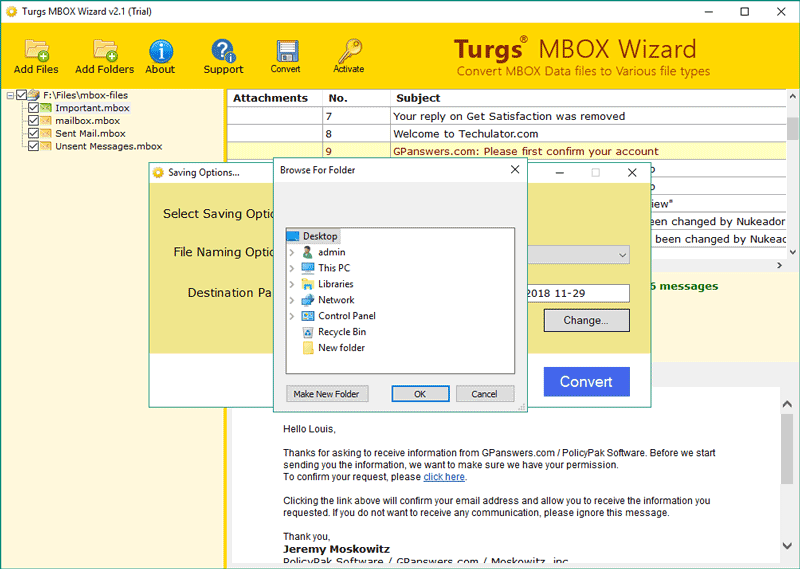Expand the admin folder node
The width and height of the screenshot is (800, 569).
292,252
